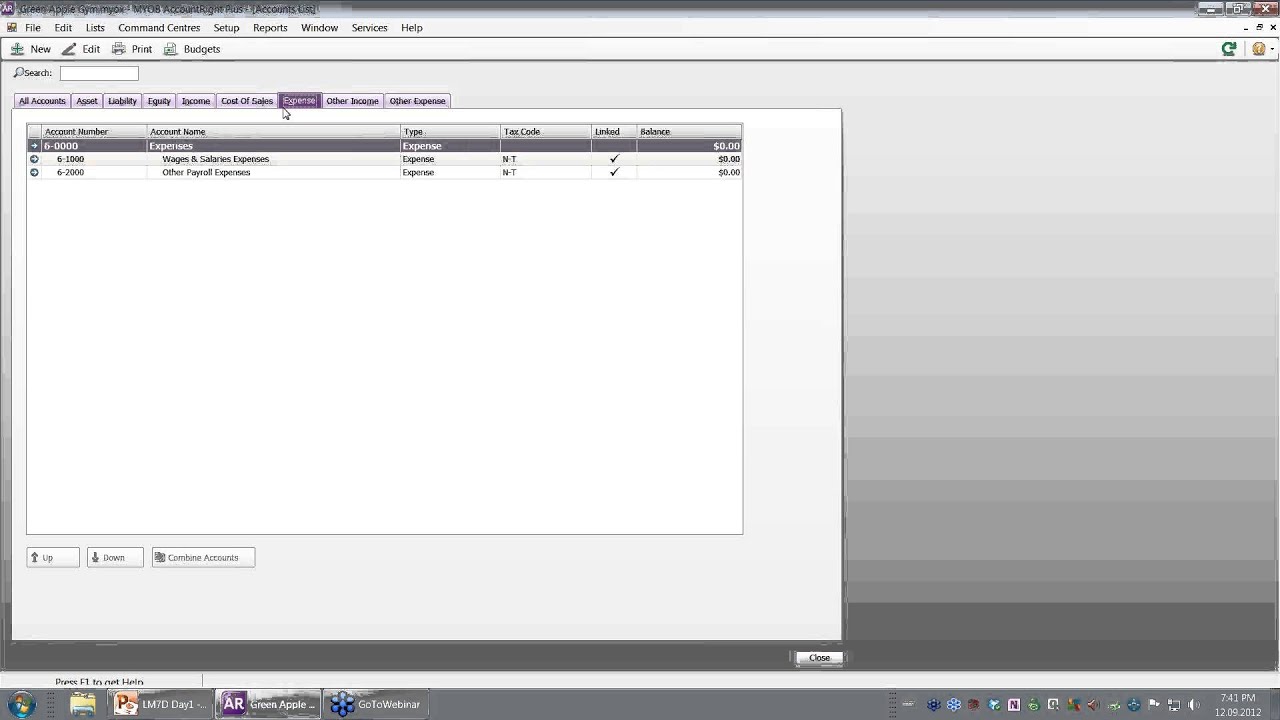This screenshot has width=1280, height=720.
Task: Click the Close button at bottom
Action: (819, 658)
